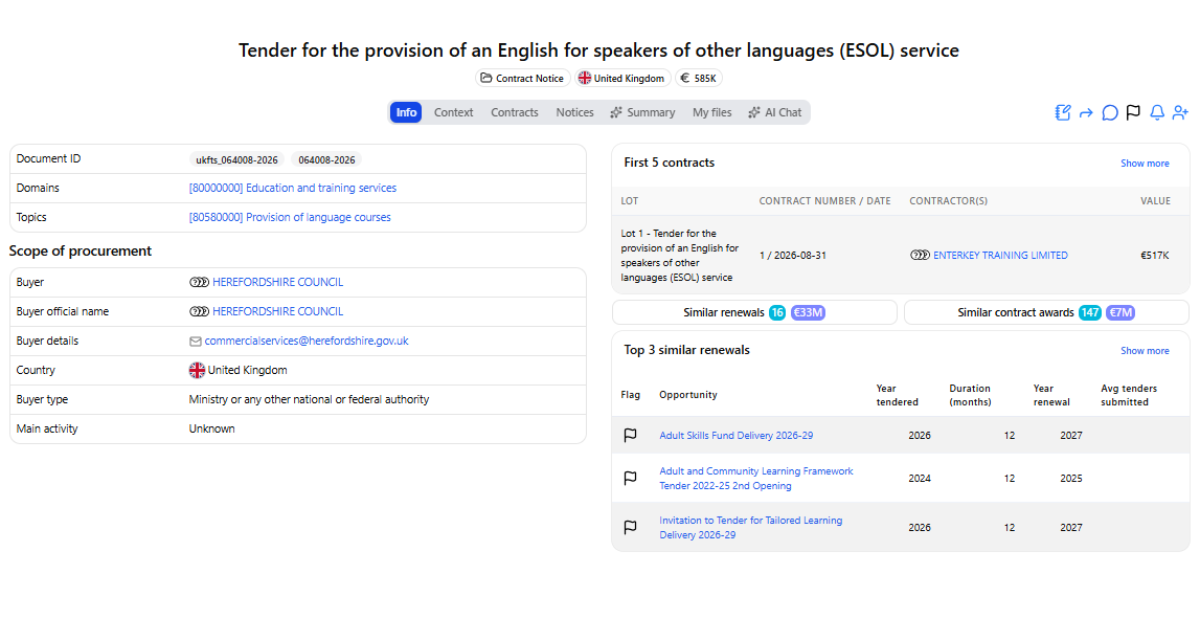Open Adult Skills Fund Delivery 2026-29 link
Viewport: 1200px width, 628px height.
[736, 436]
